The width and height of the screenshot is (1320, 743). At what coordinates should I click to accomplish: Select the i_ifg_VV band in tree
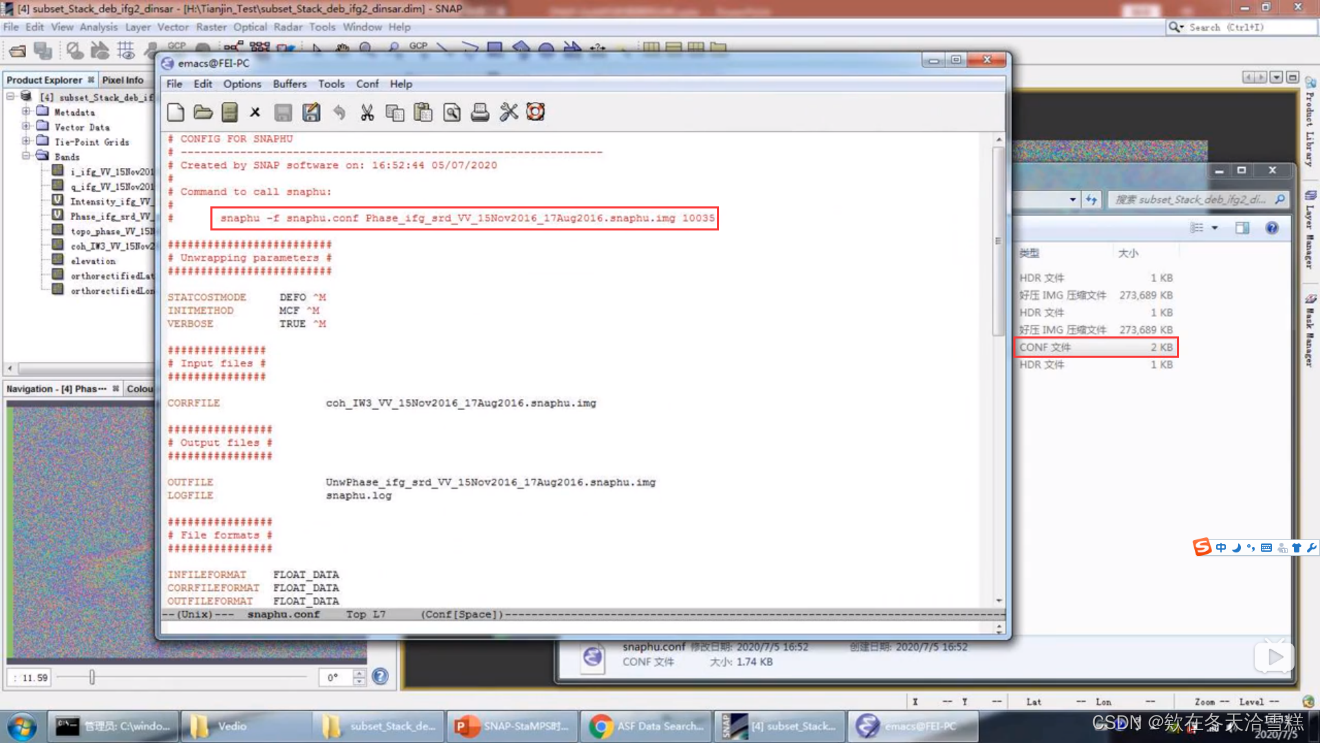pos(104,172)
